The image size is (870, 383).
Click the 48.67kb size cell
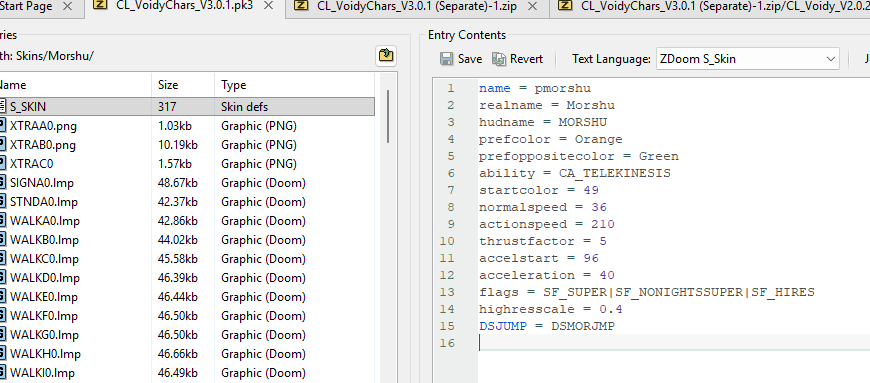pos(178,182)
